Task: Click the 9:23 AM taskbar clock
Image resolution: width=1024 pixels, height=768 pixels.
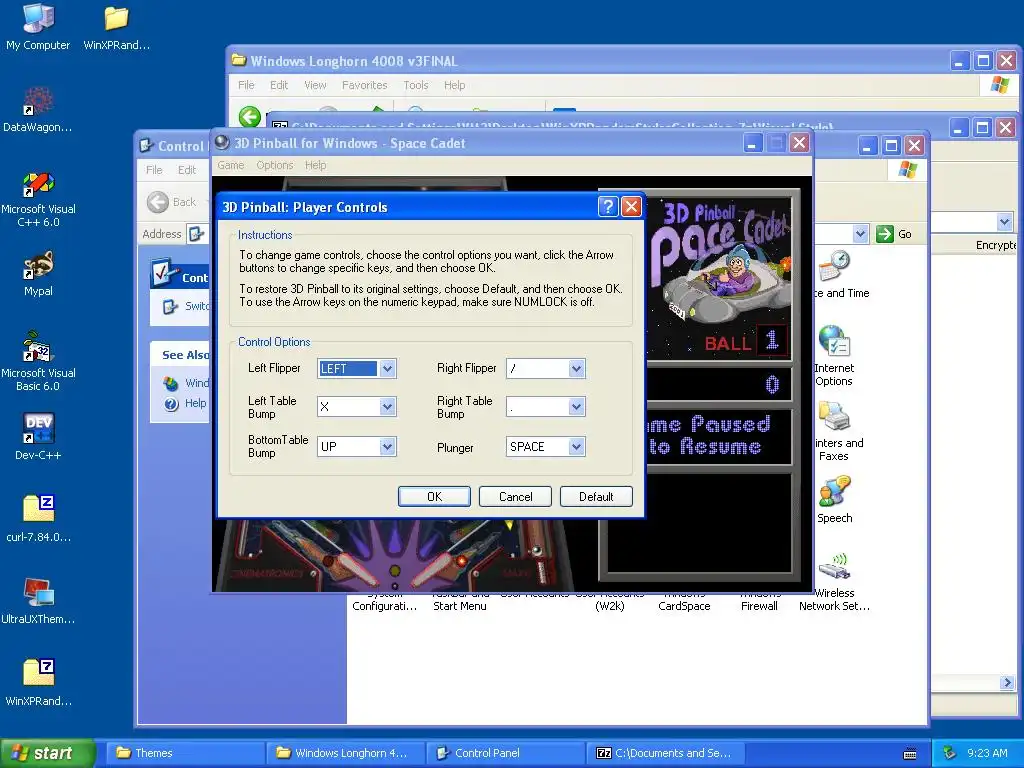Action: point(987,753)
